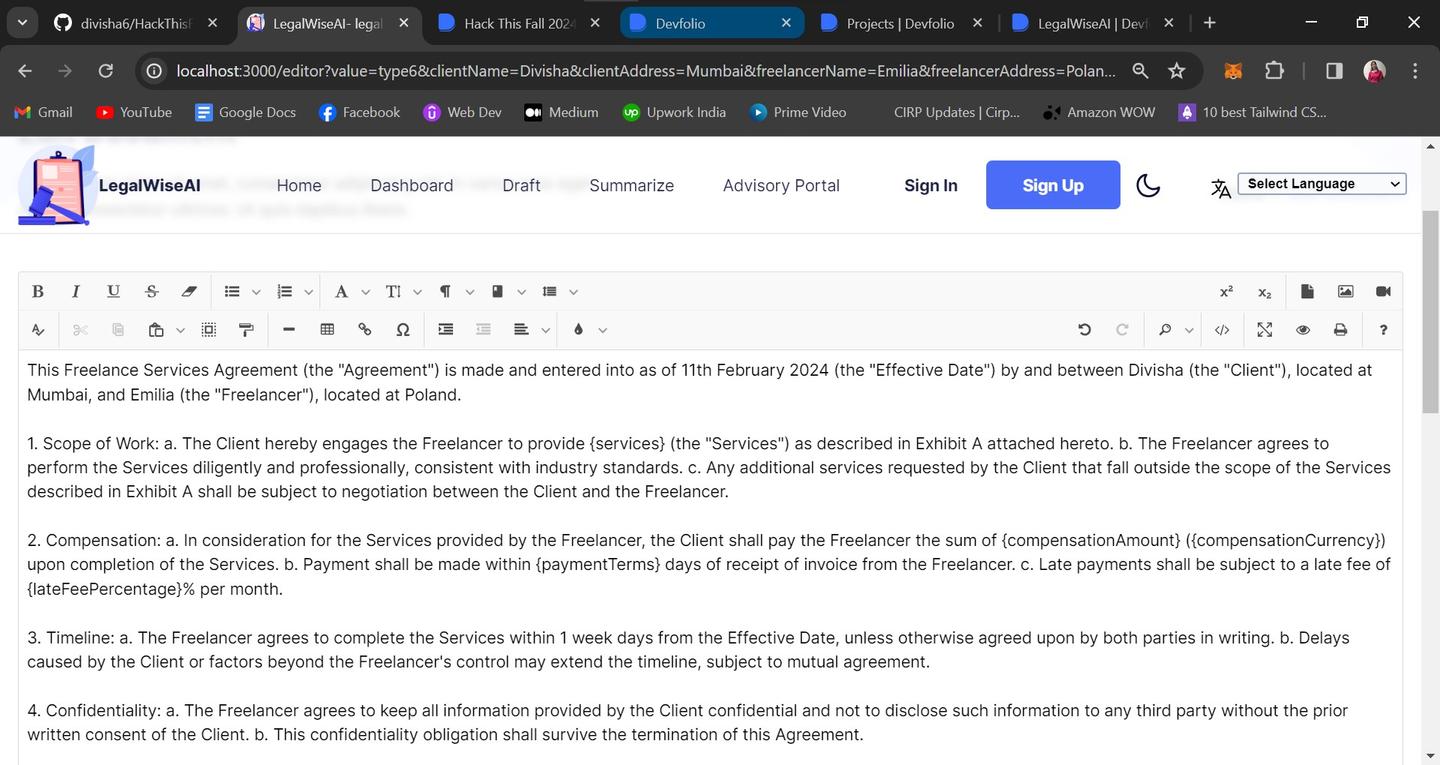
Task: Click the LegalWiseAI logo image
Action: [57, 185]
